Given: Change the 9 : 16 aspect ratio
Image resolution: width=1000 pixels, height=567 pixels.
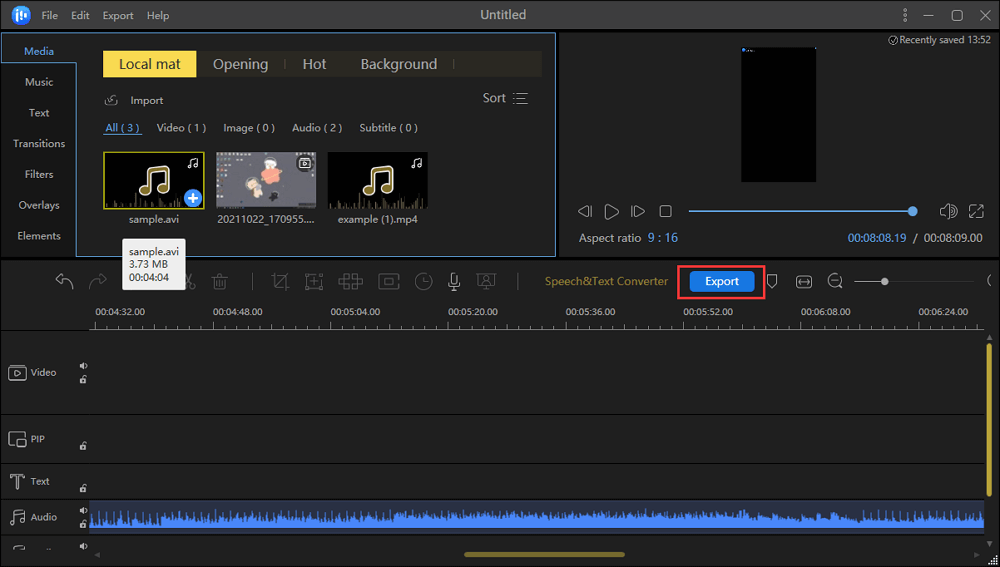Looking at the screenshot, I should point(662,238).
